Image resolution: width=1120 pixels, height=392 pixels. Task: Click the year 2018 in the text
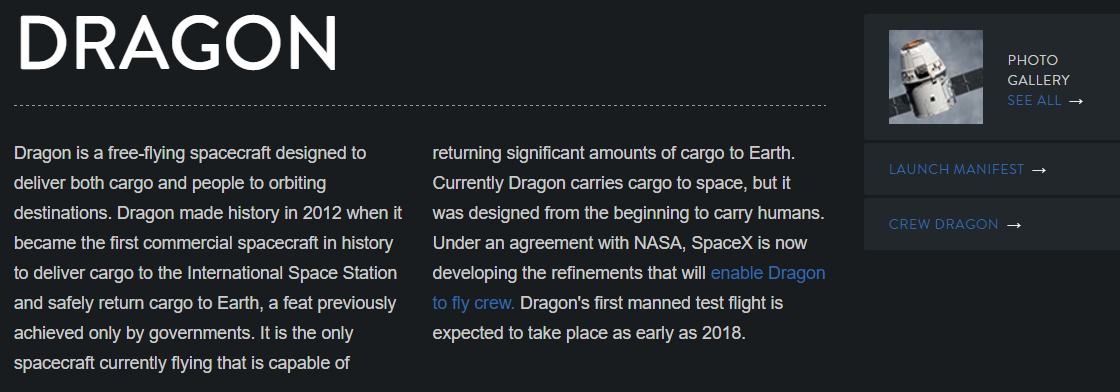click(x=724, y=333)
